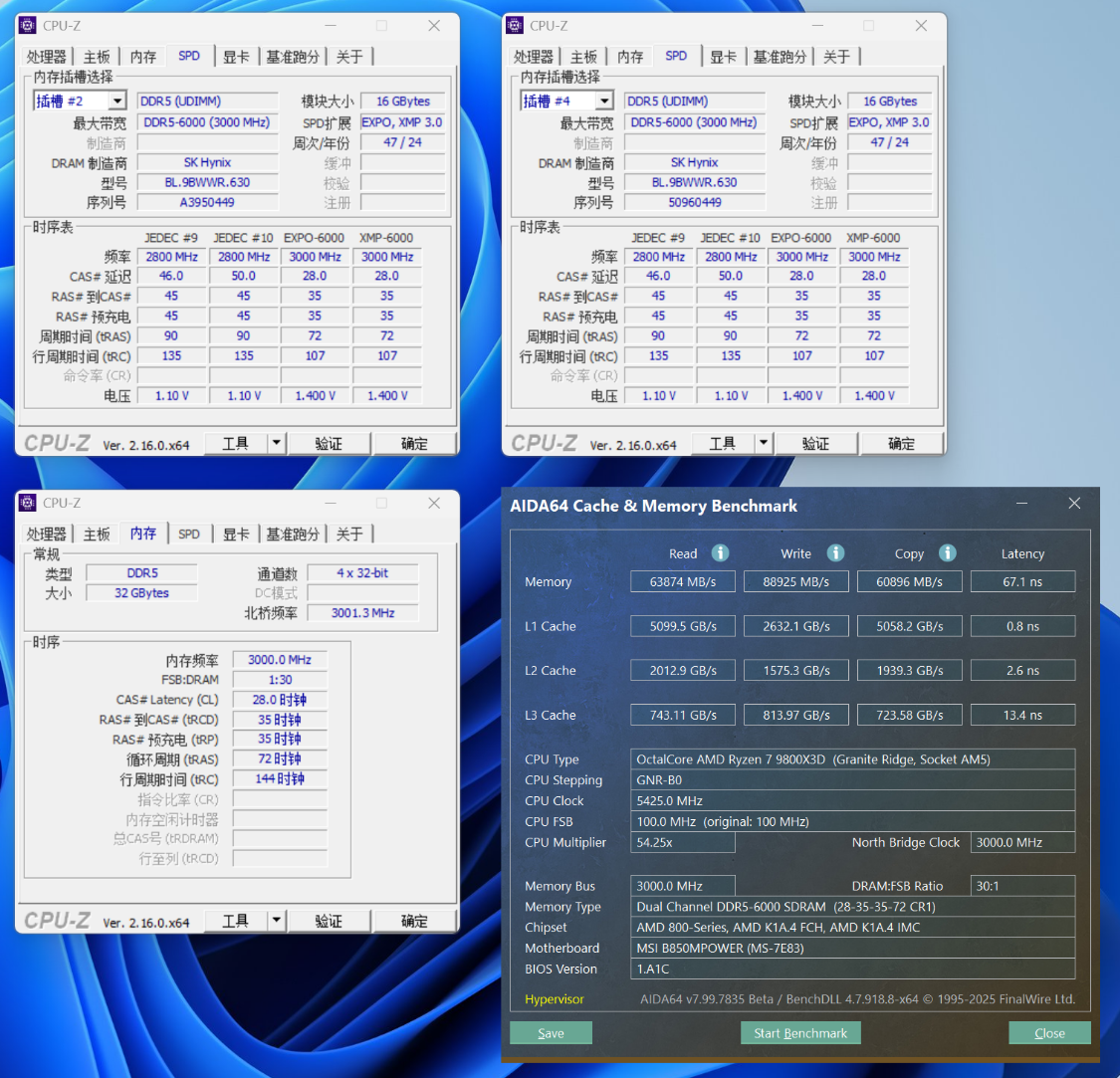Click 验证 button in the memory tab window
The height and width of the screenshot is (1078, 1120).
tap(329, 920)
